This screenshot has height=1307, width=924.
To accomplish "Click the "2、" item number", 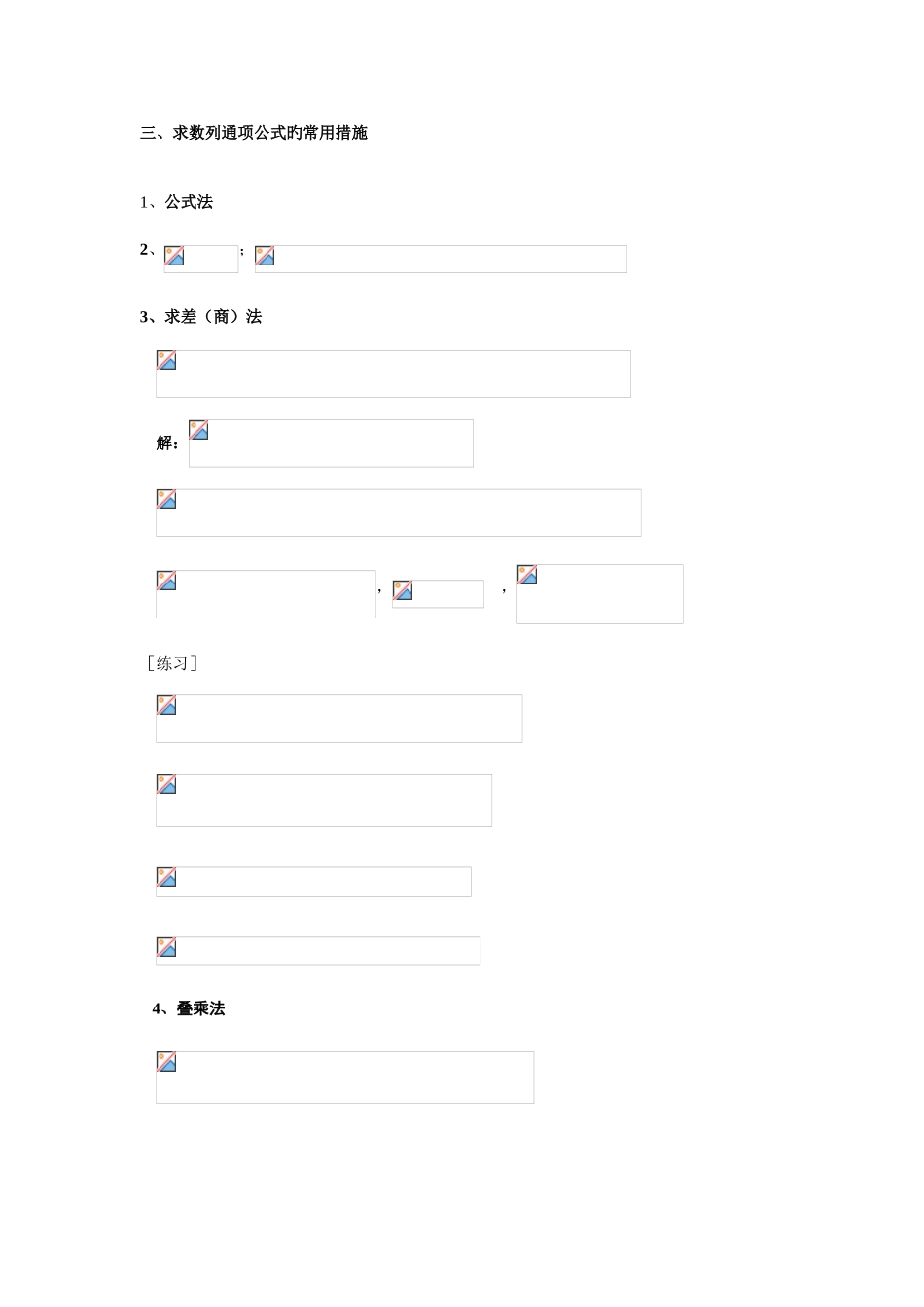I will click(148, 250).
